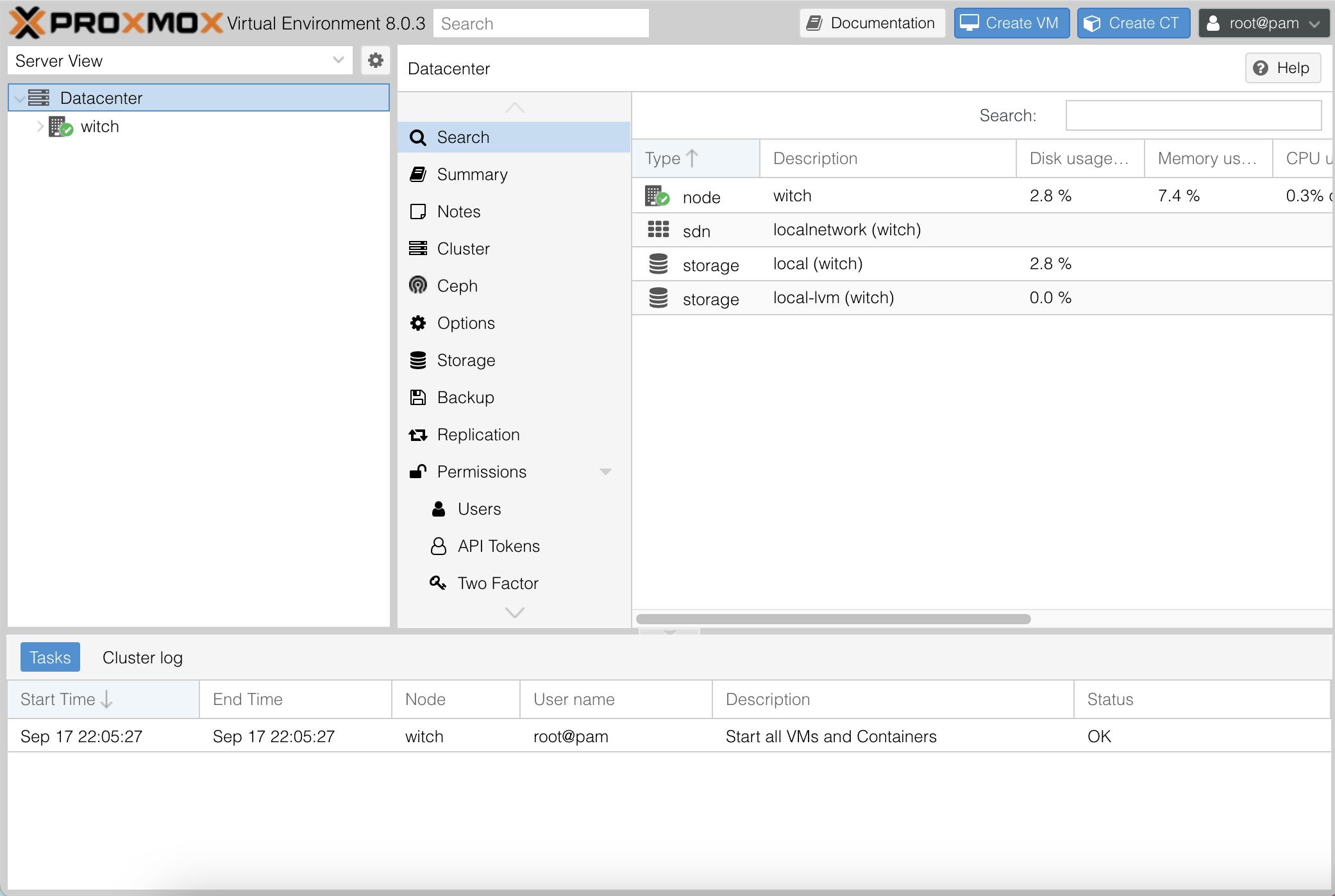This screenshot has width=1335, height=896.
Task: Collapse the Permissions section
Action: (605, 472)
